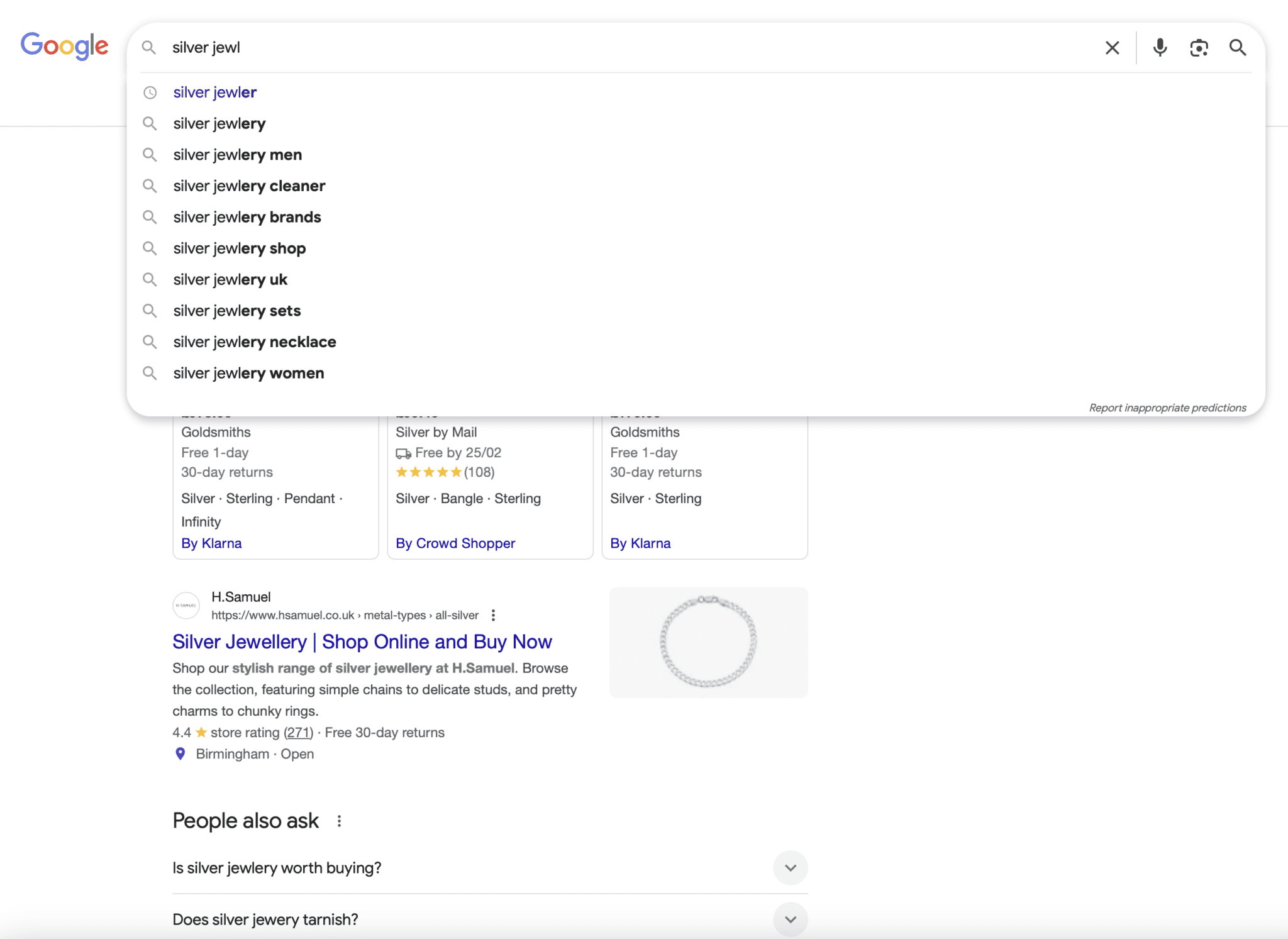Click the clock history icon beside "silver jewler"
Image resolution: width=1288 pixels, height=939 pixels.
(x=150, y=92)
